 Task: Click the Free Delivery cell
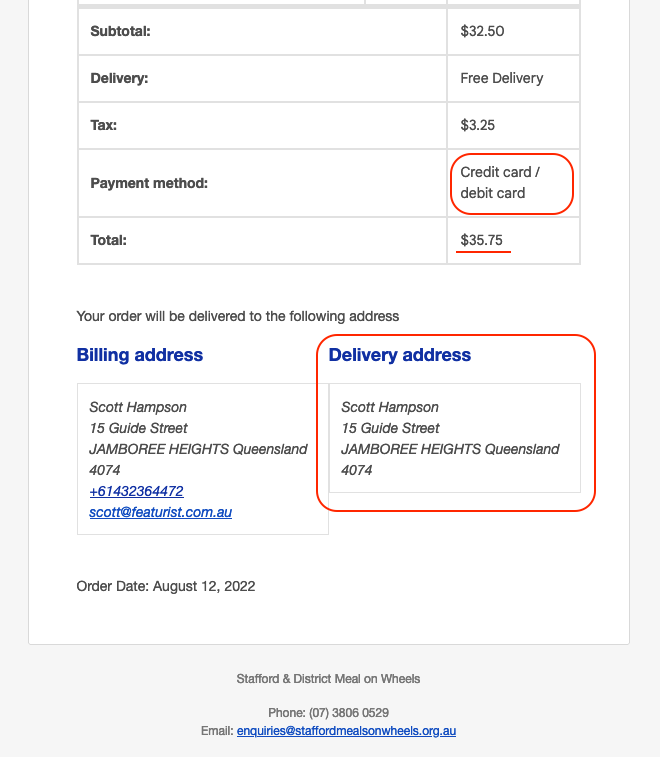tap(502, 78)
